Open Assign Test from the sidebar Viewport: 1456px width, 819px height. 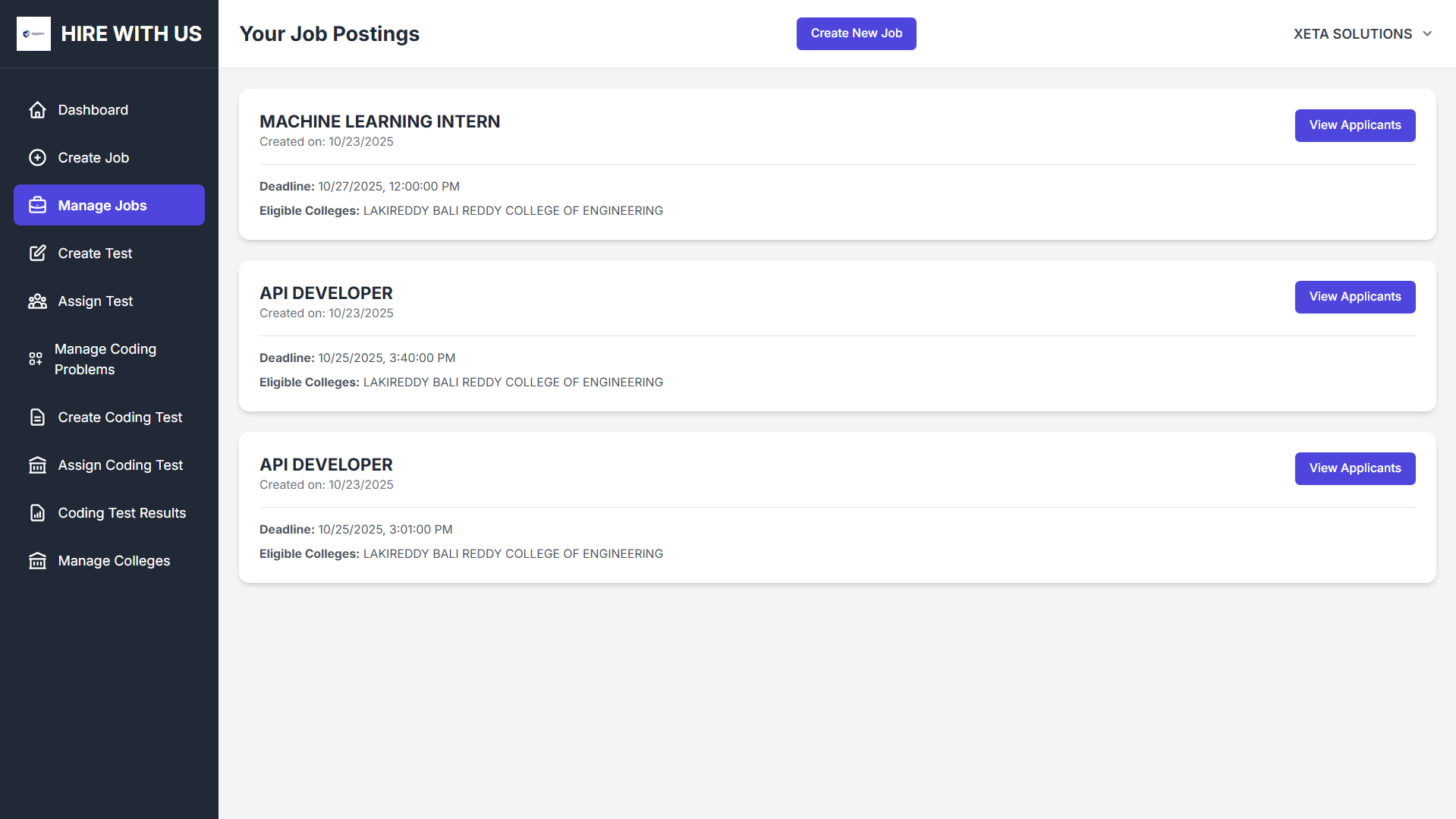tap(95, 301)
